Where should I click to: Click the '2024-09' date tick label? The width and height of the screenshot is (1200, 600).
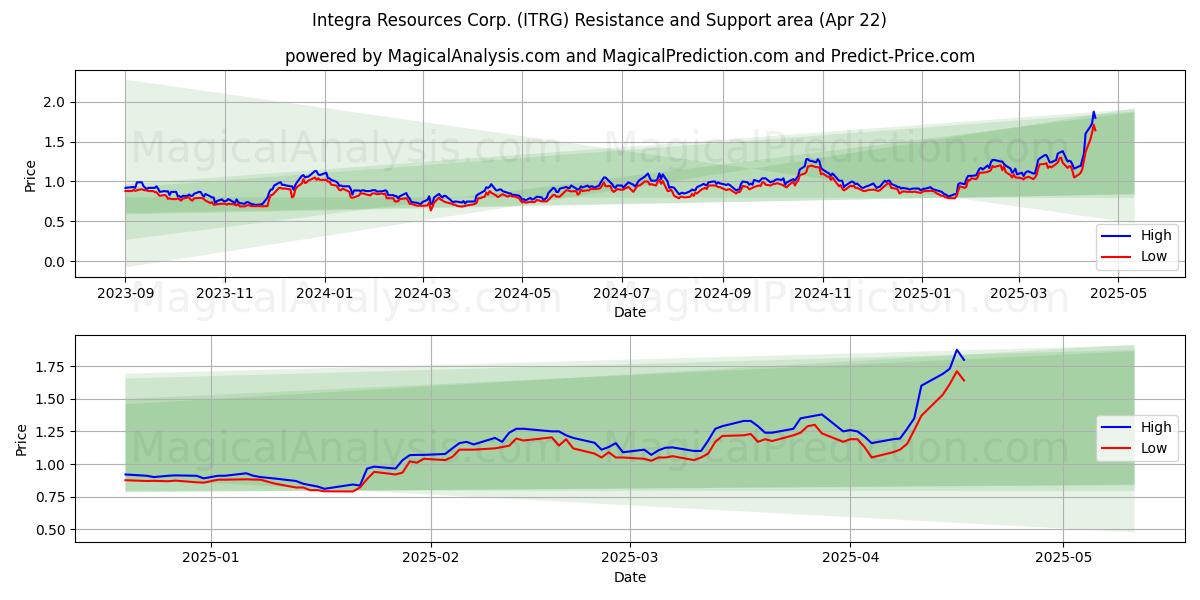[722, 294]
